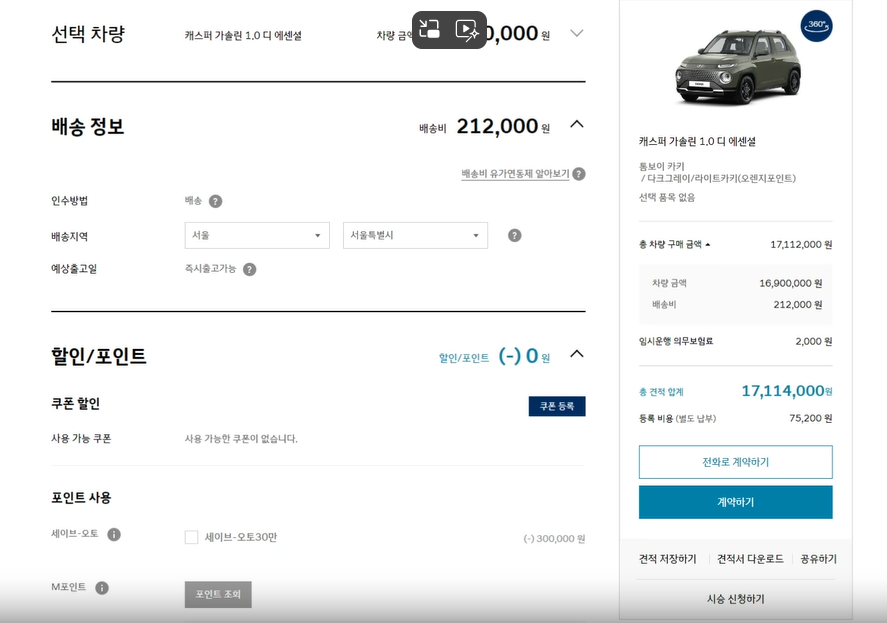887x623 pixels.
Task: Show info icon for M포인트
Action: click(x=102, y=588)
